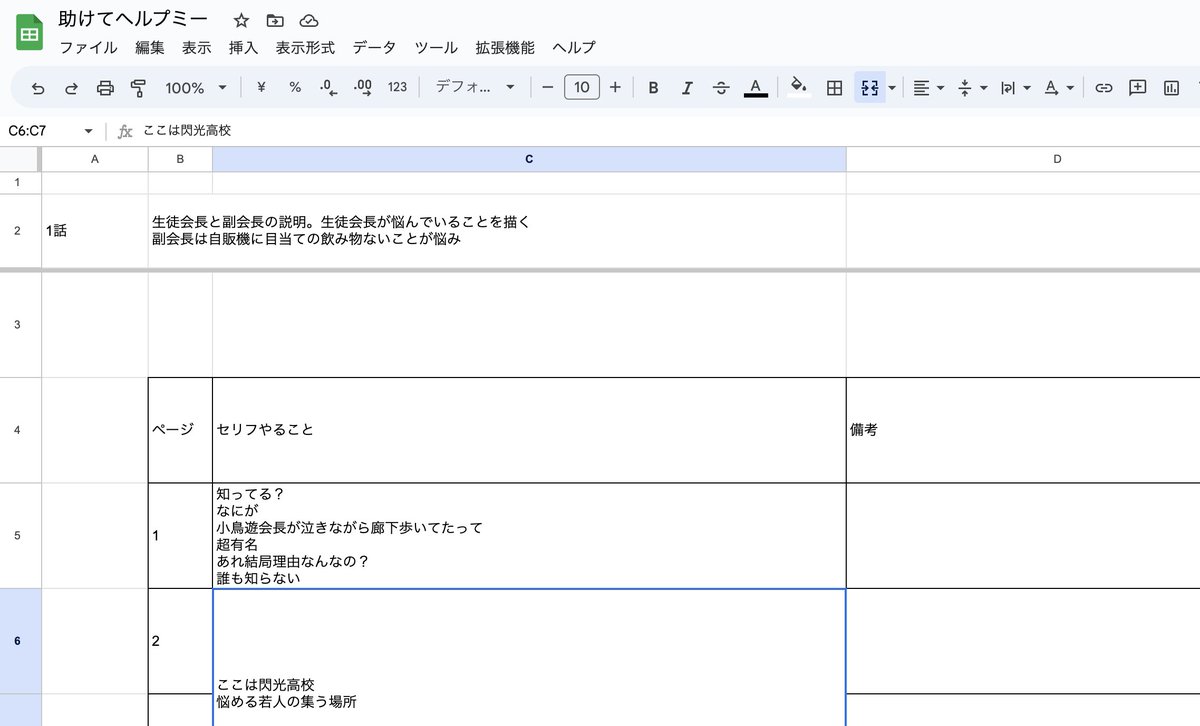The height and width of the screenshot is (726, 1200).
Task: Open the ファイル menu
Action: tap(88, 48)
